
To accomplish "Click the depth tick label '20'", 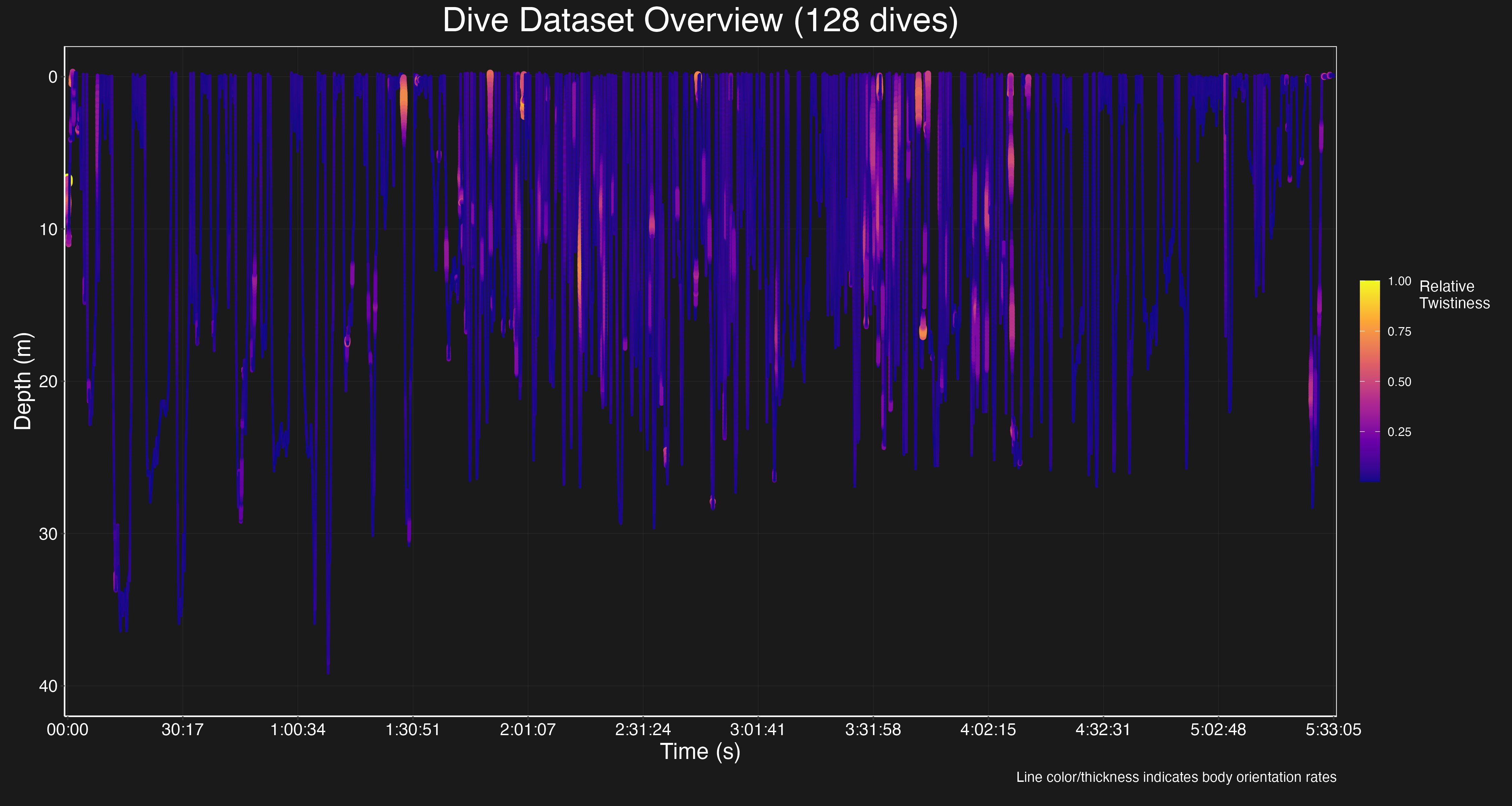I will tap(48, 381).
